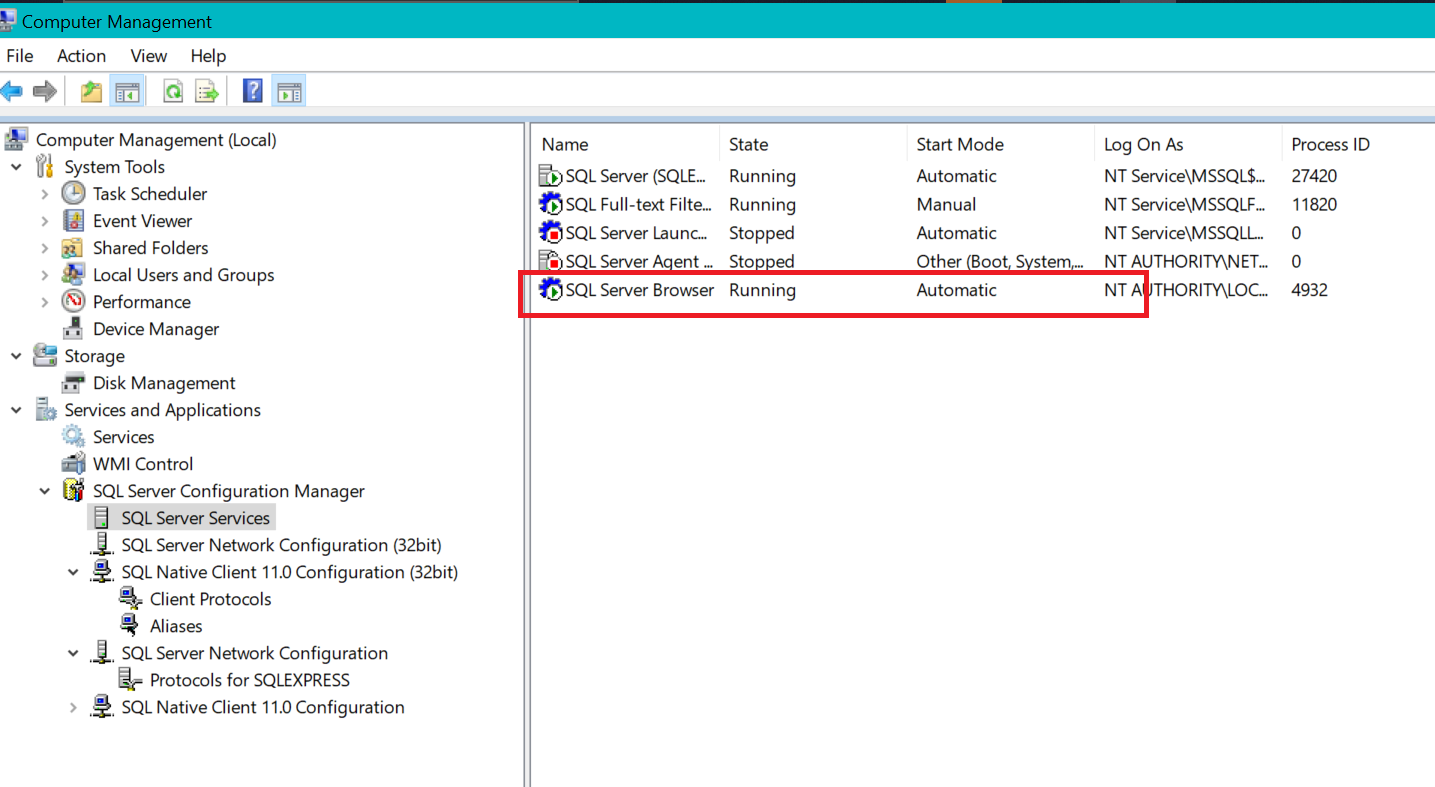Viewport: 1435px width, 787px height.
Task: Click Process ID value 4932
Action: tap(1310, 290)
